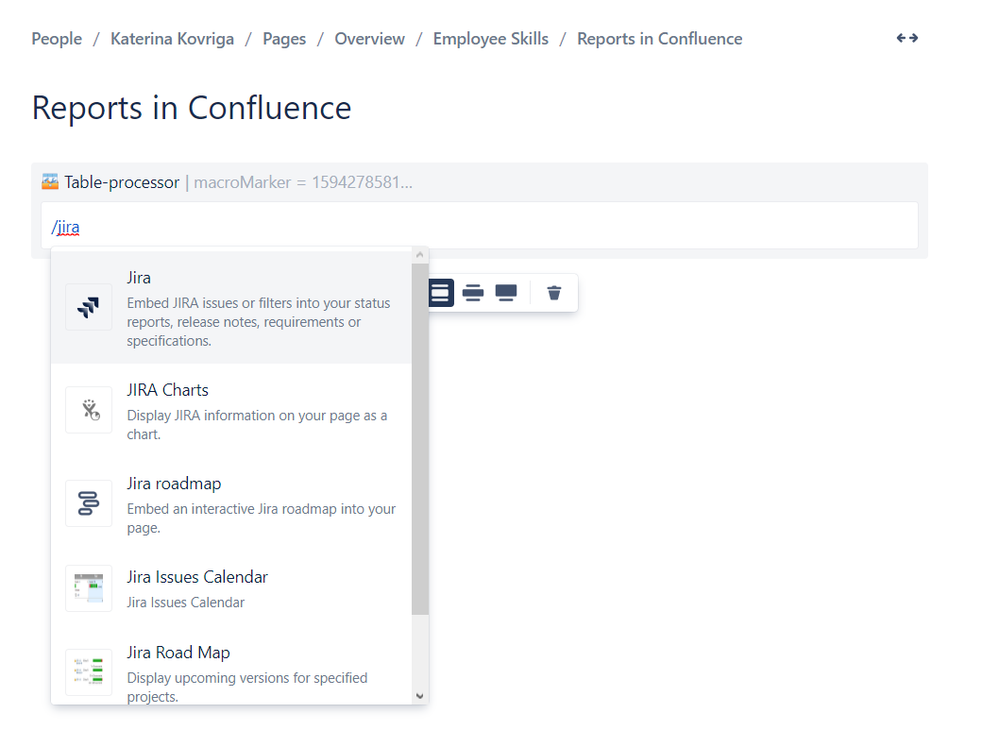Open the People breadcrumb link
999x732 pixels.
click(57, 39)
